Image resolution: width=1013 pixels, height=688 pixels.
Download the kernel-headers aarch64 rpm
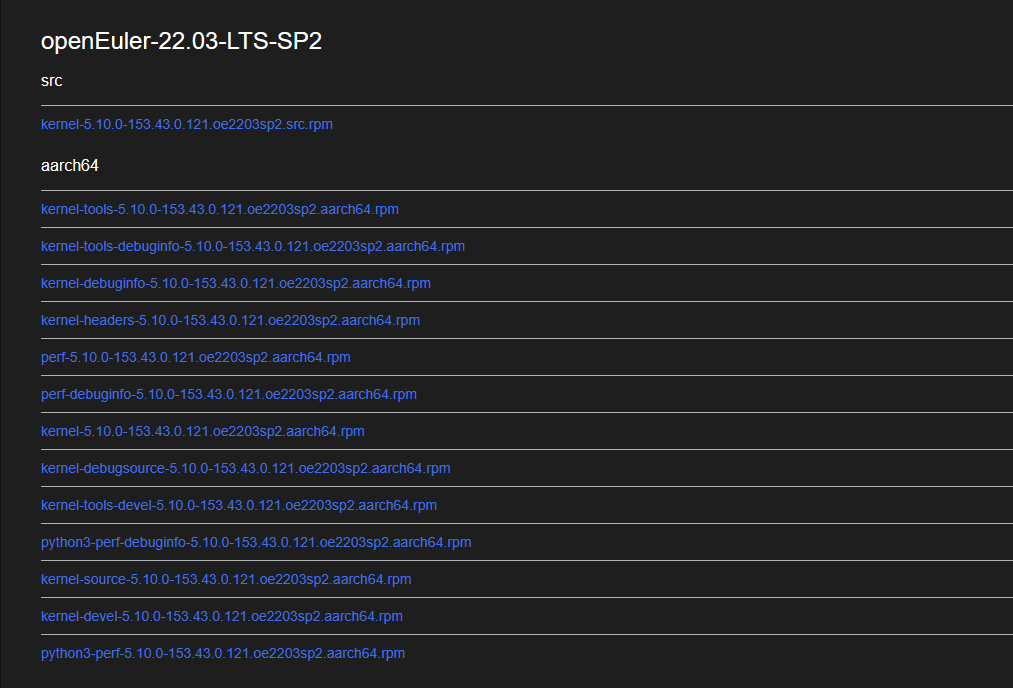tap(230, 321)
